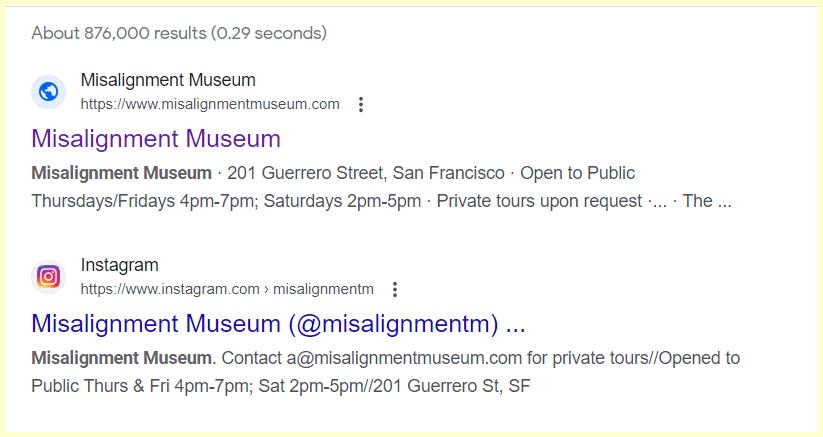
Task: Open the Misalignment Museum (@misalignmentm) title link
Action: pos(278,323)
